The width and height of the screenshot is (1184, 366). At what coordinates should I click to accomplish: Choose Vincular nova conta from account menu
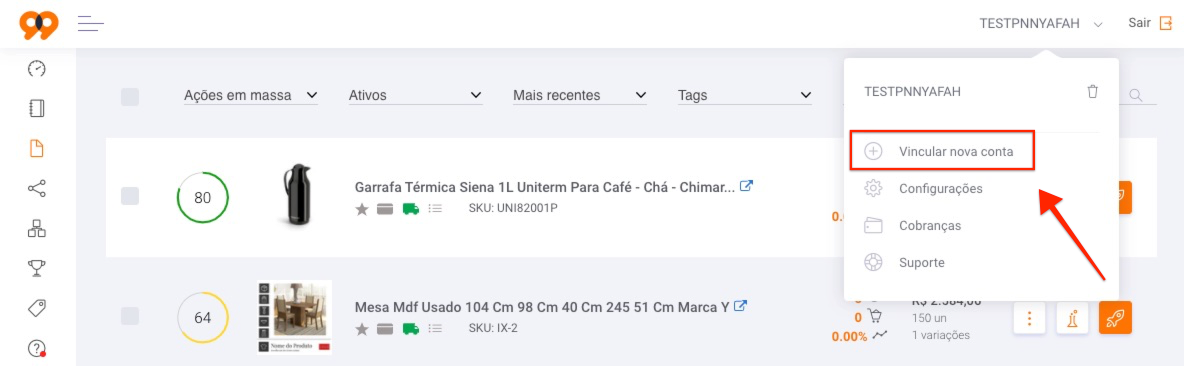click(942, 151)
